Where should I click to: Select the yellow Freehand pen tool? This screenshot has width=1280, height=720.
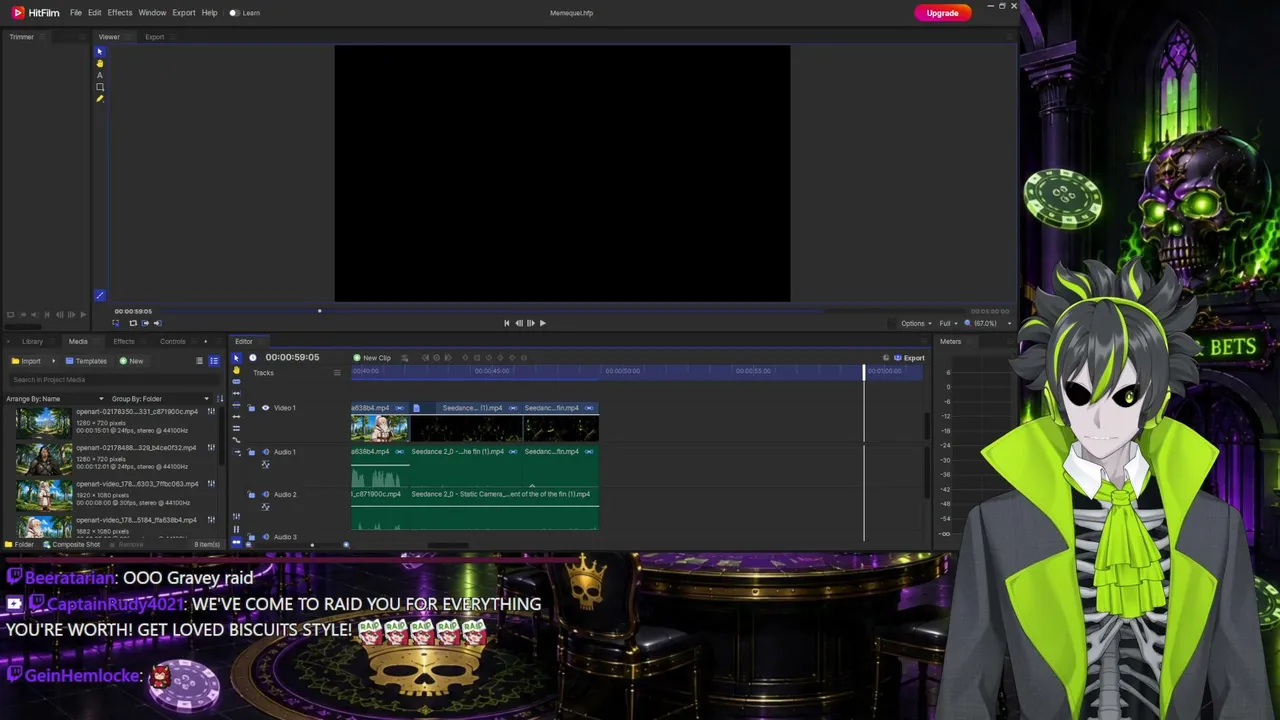[x=99, y=98]
